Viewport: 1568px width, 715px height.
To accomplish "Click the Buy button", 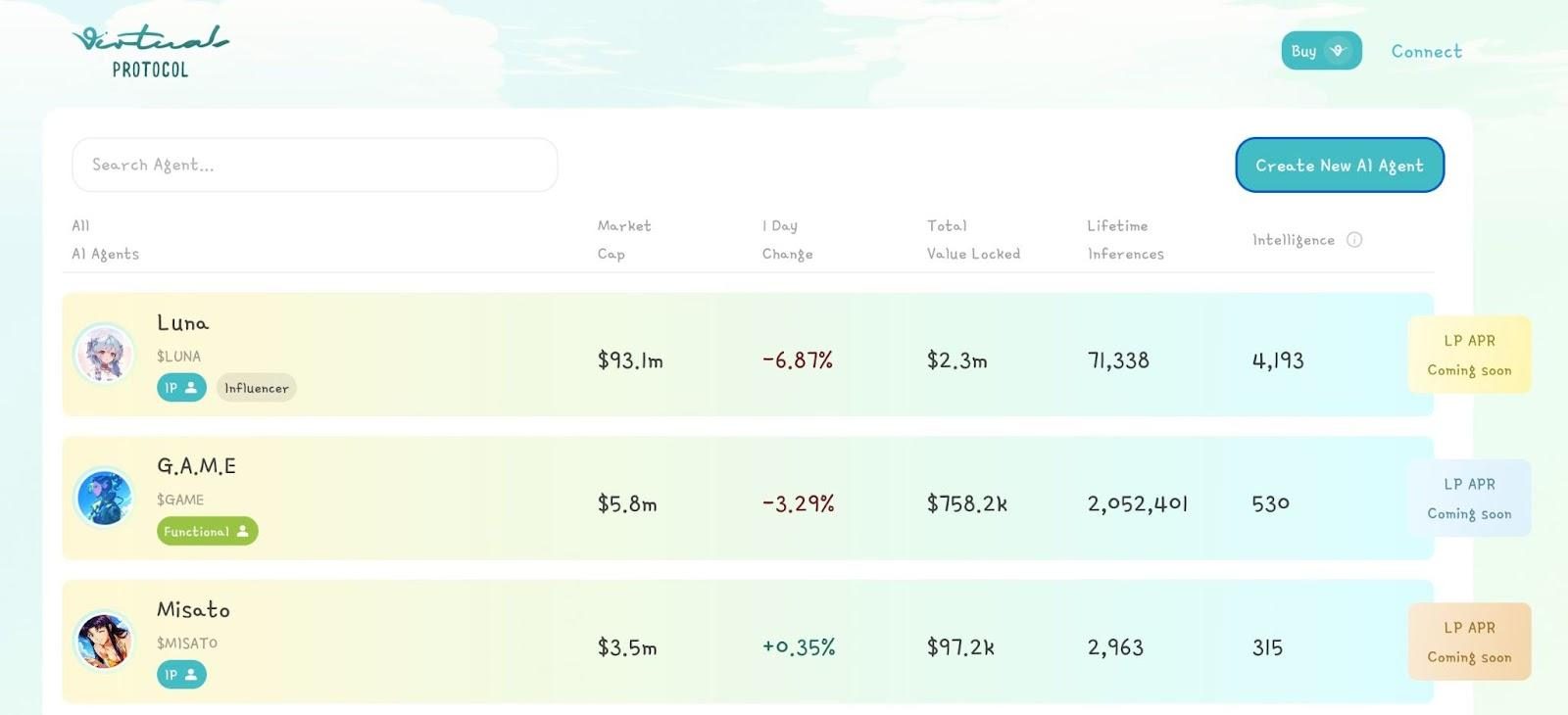I will coord(1320,51).
